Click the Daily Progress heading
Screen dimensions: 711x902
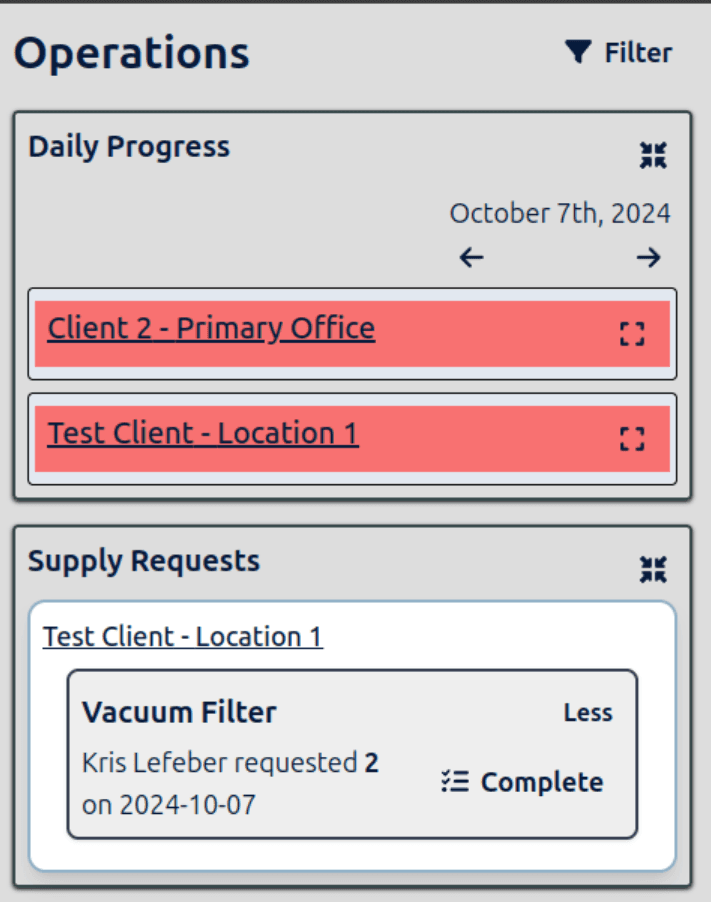coord(129,147)
